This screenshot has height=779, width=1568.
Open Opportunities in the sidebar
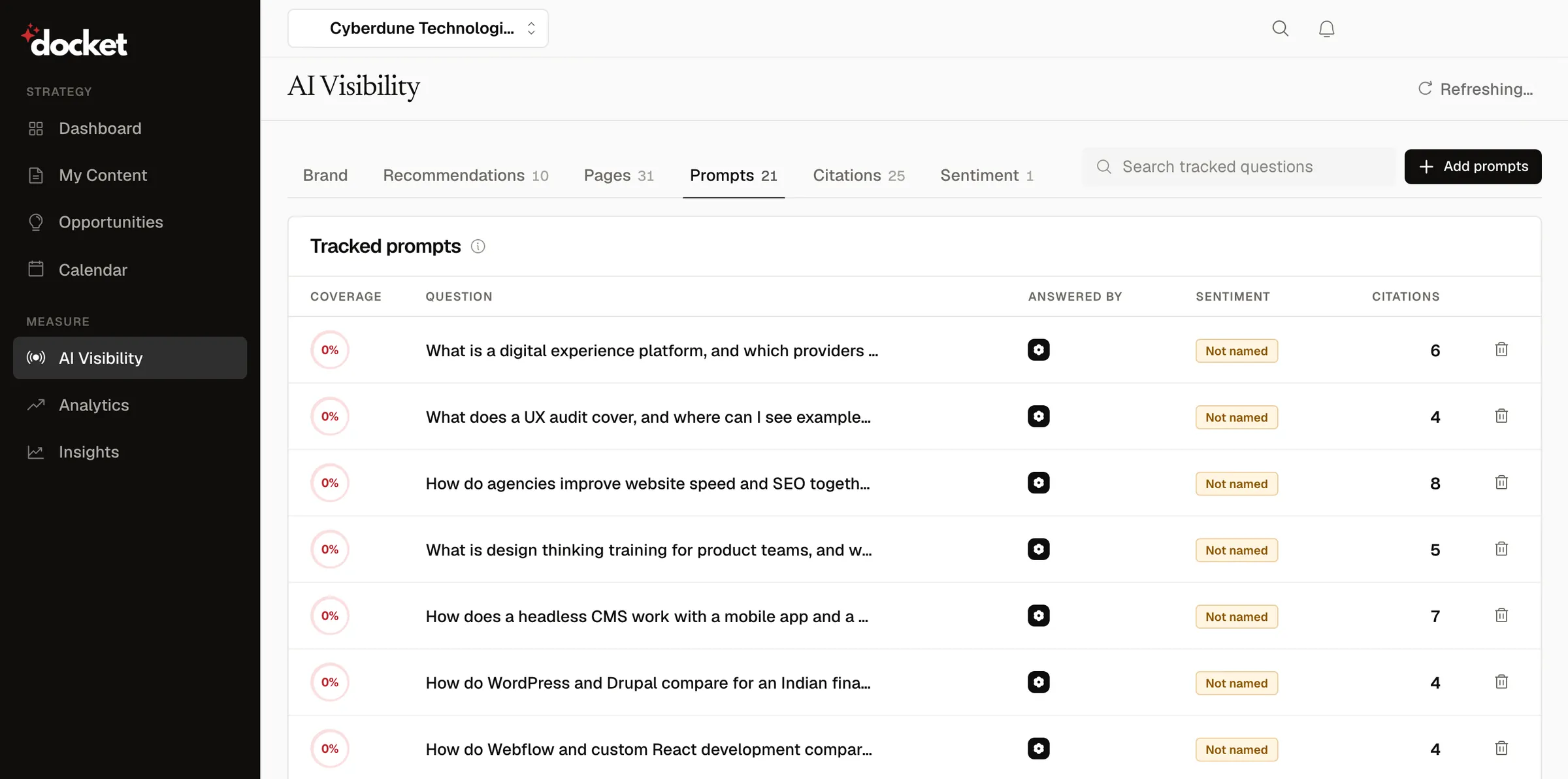(x=129, y=222)
